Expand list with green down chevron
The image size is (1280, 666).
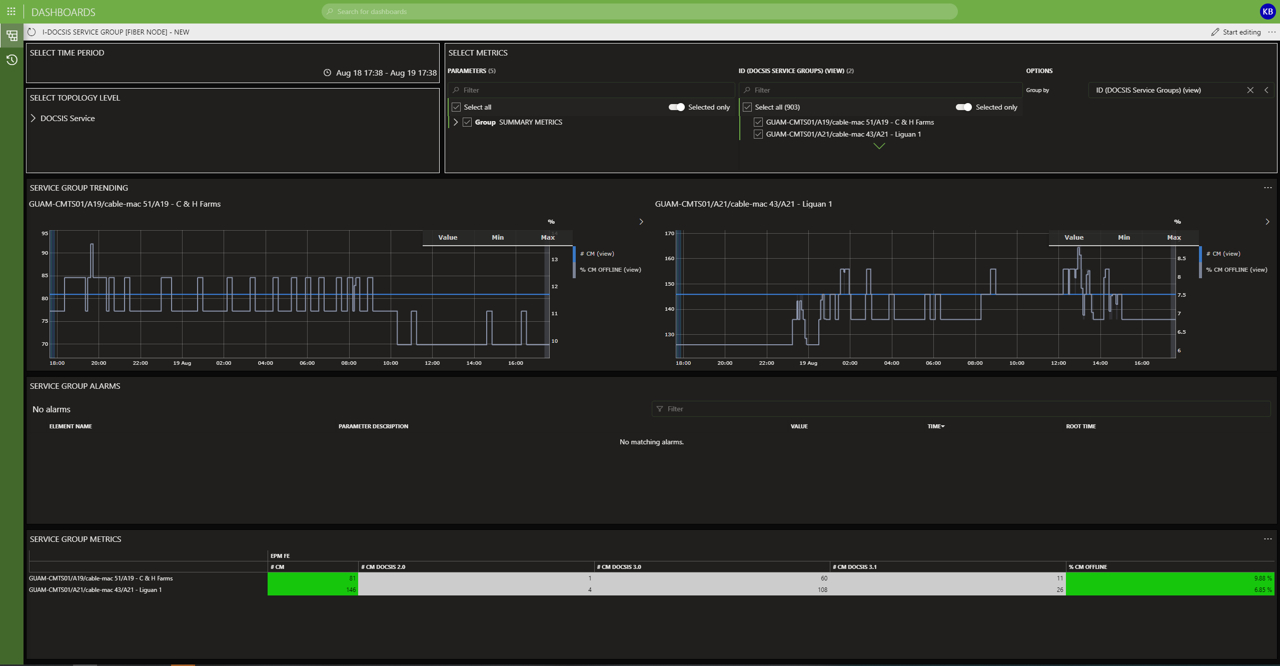(879, 146)
